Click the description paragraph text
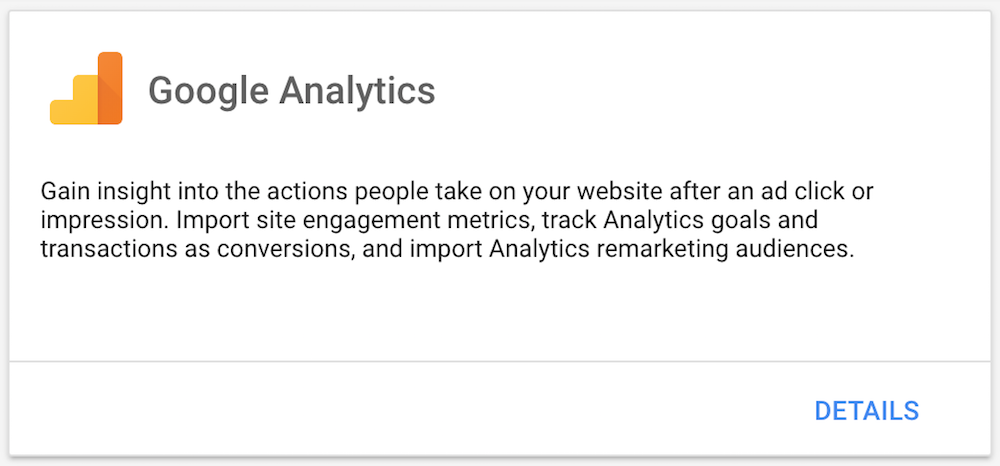Viewport: 1000px width, 466px height. (x=449, y=220)
